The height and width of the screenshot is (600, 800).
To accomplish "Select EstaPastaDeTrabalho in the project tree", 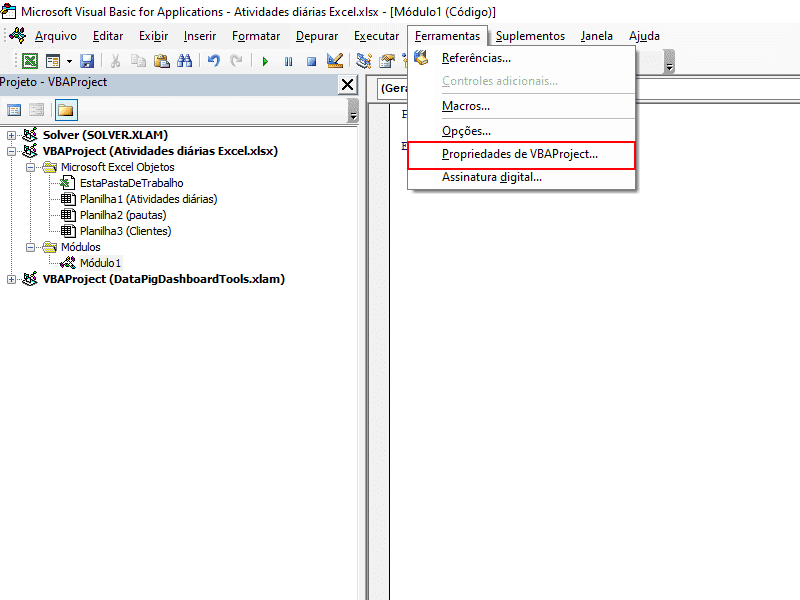I will (131, 183).
